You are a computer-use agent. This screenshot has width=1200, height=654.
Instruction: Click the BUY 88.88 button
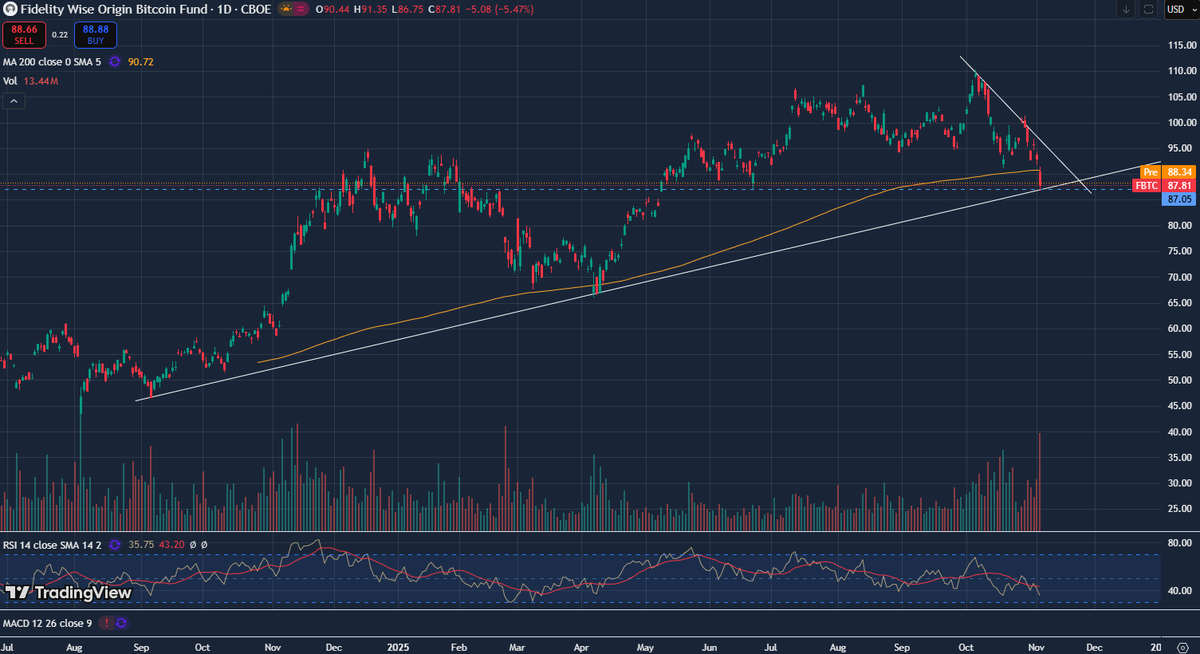pyautogui.click(x=95, y=35)
